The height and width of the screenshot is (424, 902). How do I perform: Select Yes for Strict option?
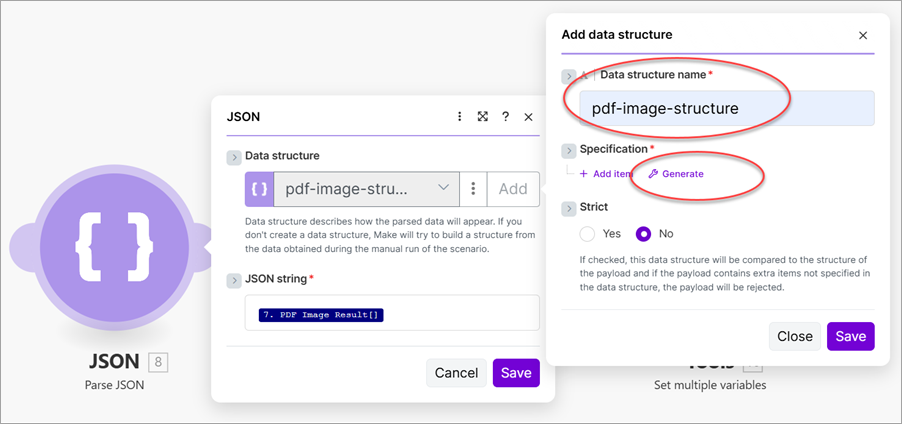click(x=590, y=234)
